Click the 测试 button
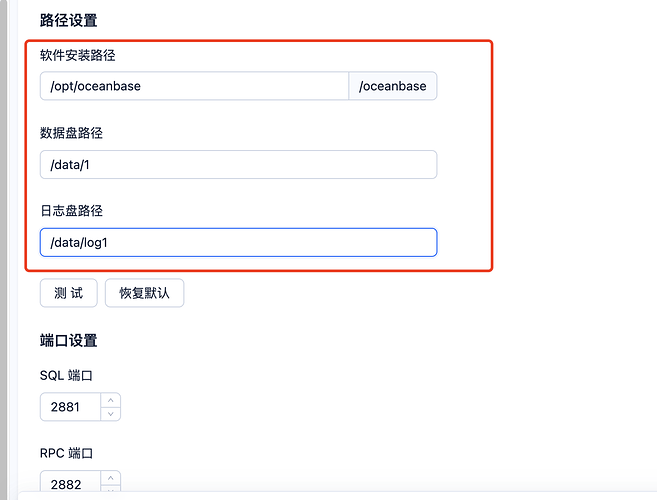657x500 pixels. click(69, 293)
